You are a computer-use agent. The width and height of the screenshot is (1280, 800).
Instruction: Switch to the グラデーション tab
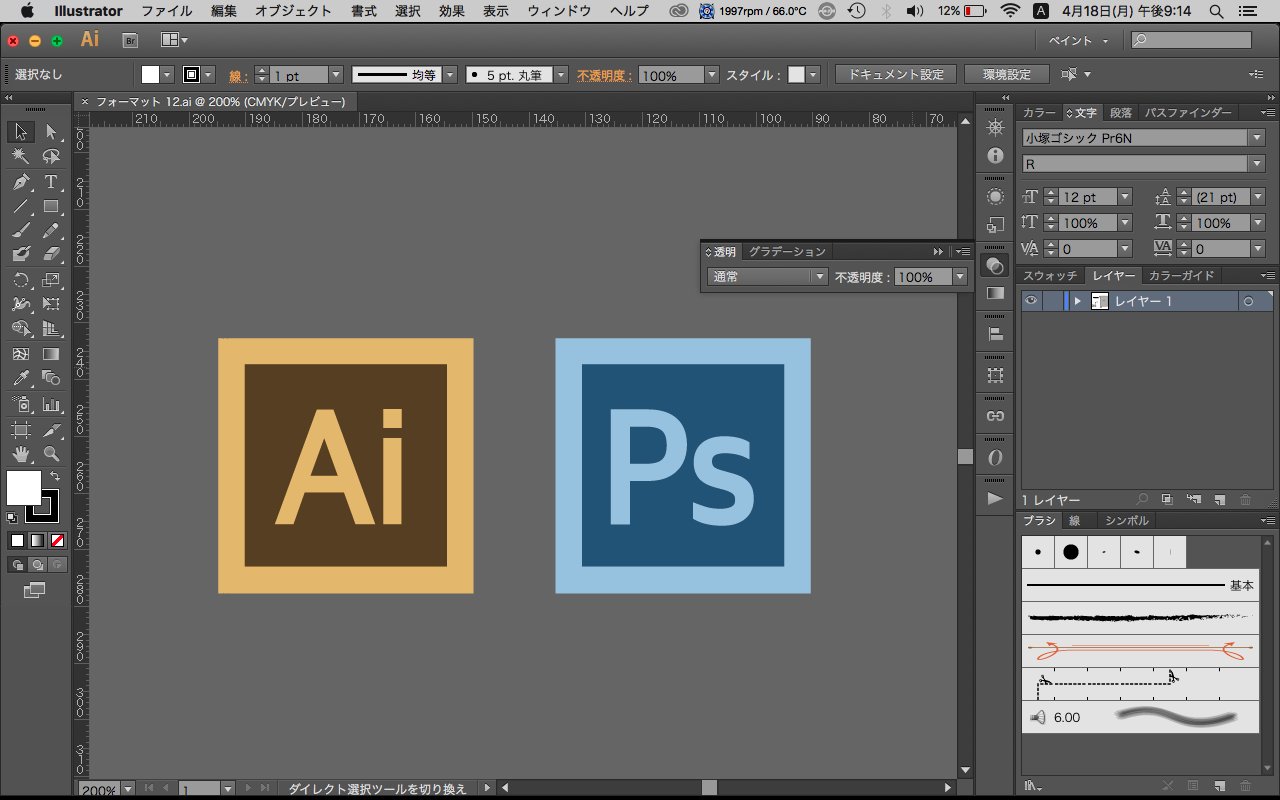coord(787,251)
